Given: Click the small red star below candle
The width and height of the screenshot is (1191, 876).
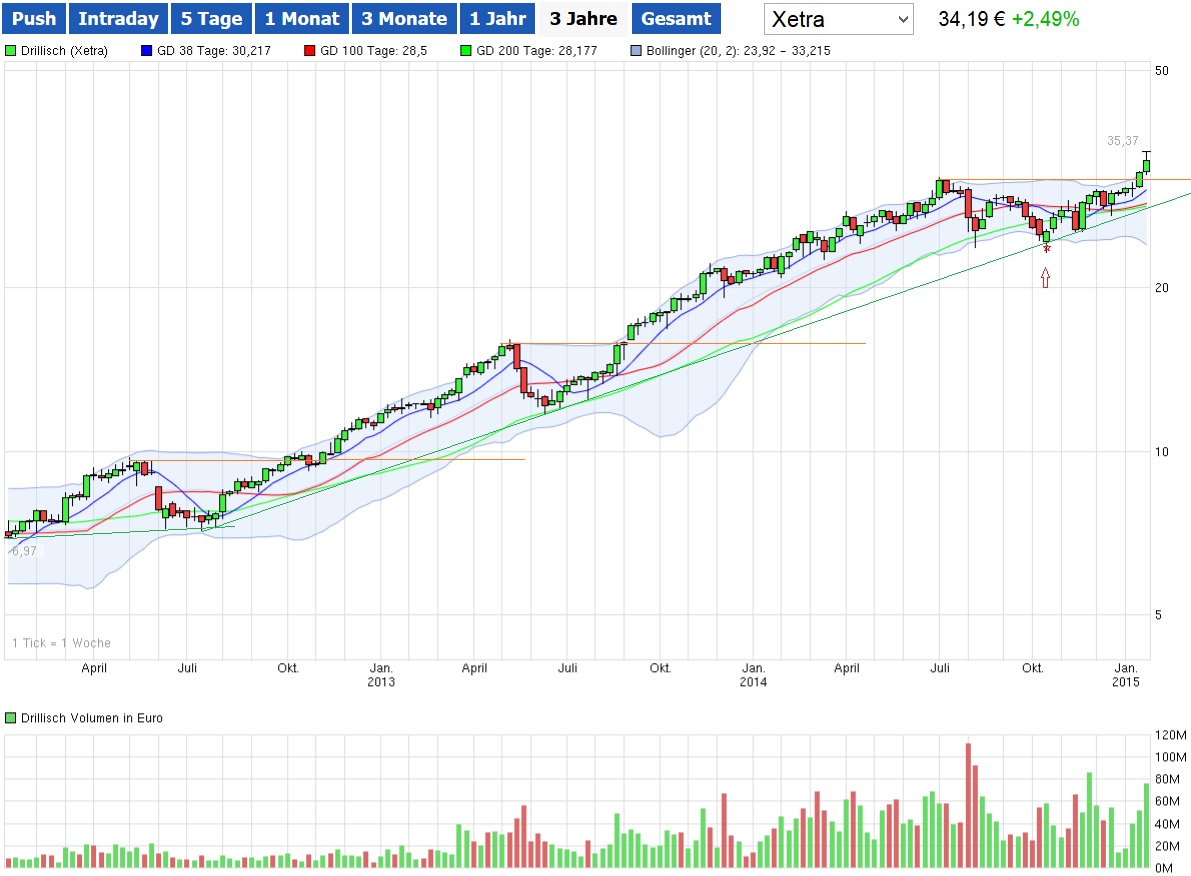Looking at the screenshot, I should 1046,248.
